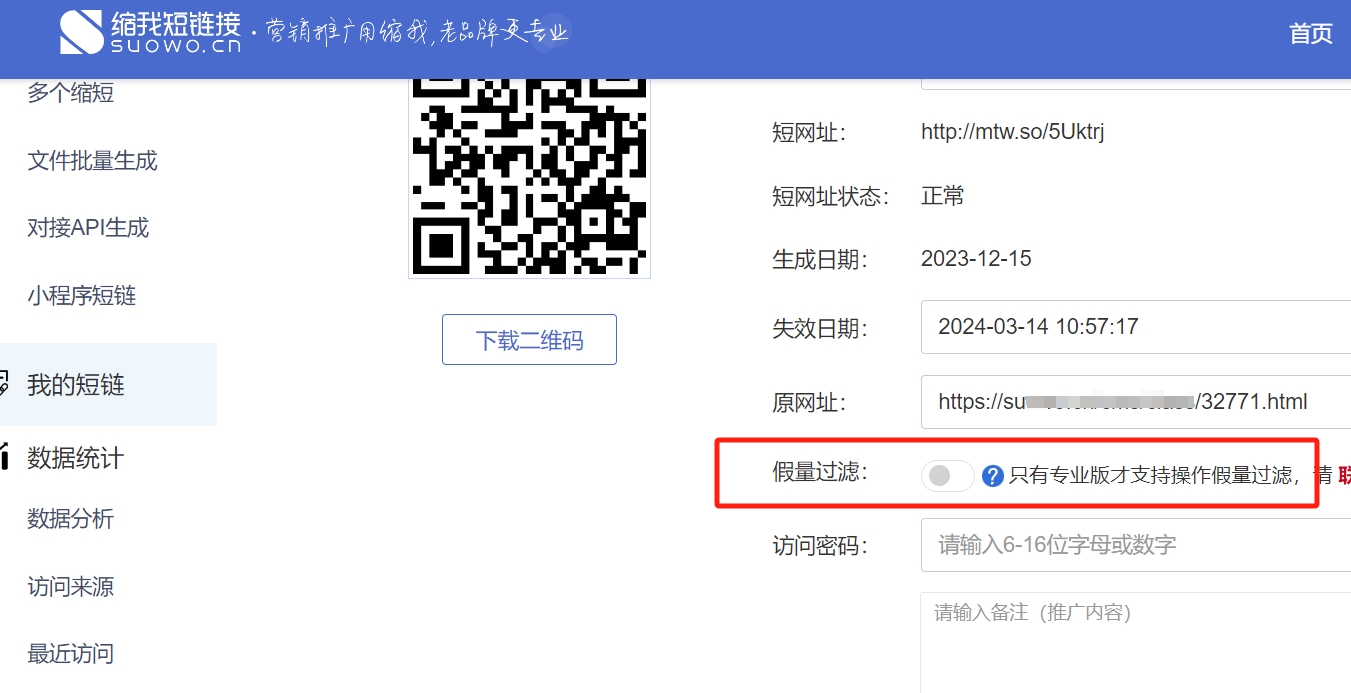Toggle the 假量过滤 switch
The width and height of the screenshot is (1351, 693).
pyautogui.click(x=947, y=476)
